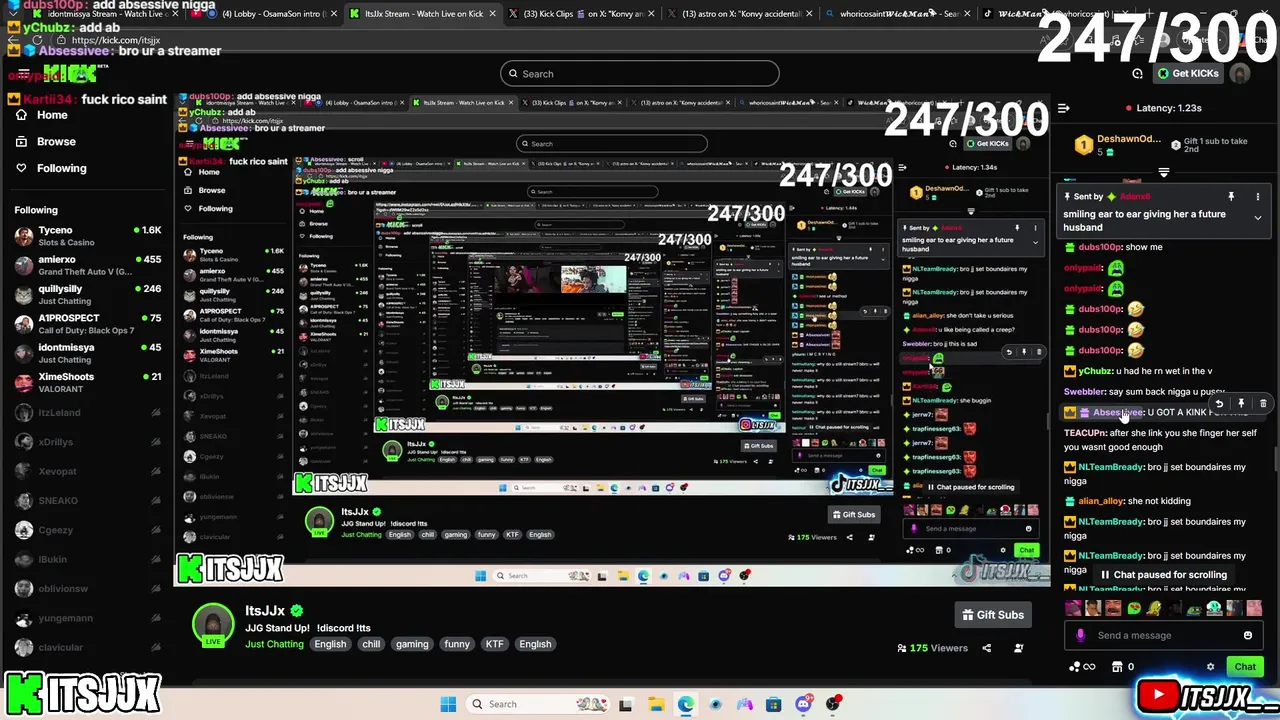This screenshot has height=720, width=1280.
Task: Select the gaming stream tag
Action: 412,644
